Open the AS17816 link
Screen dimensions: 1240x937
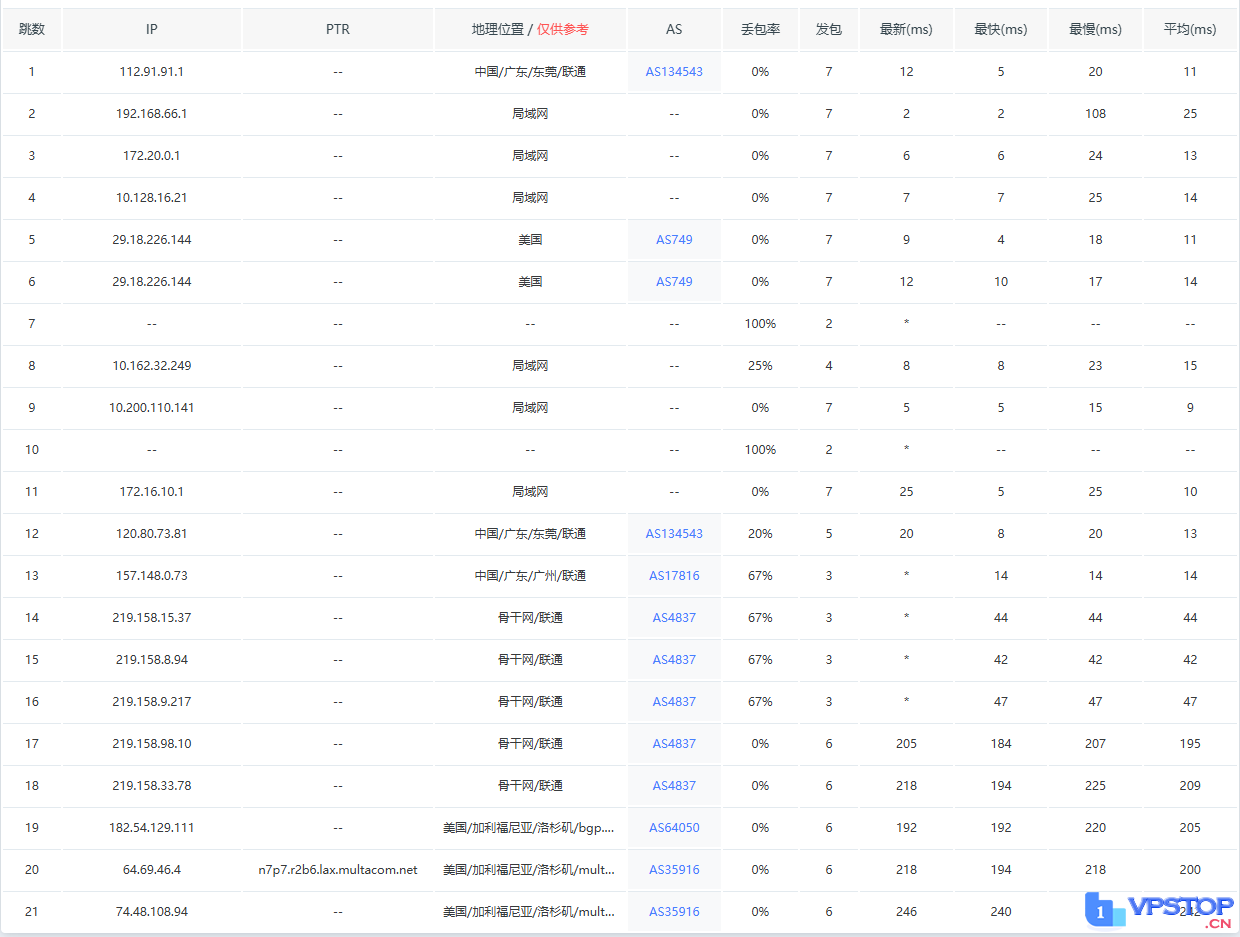tap(674, 576)
